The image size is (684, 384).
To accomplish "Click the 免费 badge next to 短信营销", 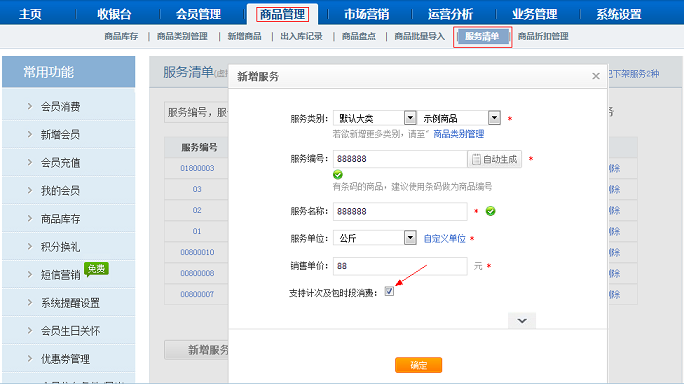I will pos(96,269).
